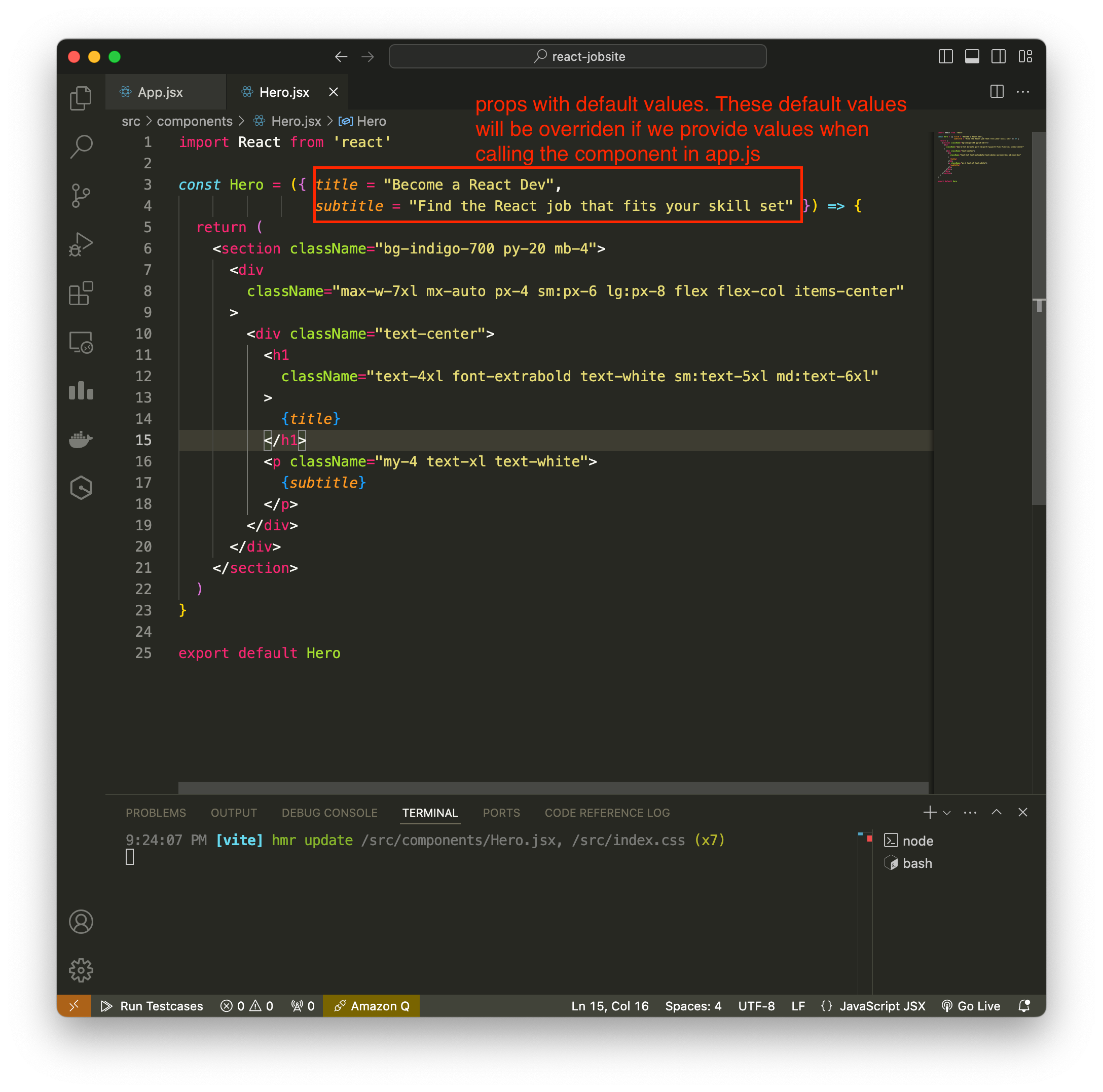Change indentation via Spaces: 4
This screenshot has width=1103, height=1092.
tap(692, 1006)
